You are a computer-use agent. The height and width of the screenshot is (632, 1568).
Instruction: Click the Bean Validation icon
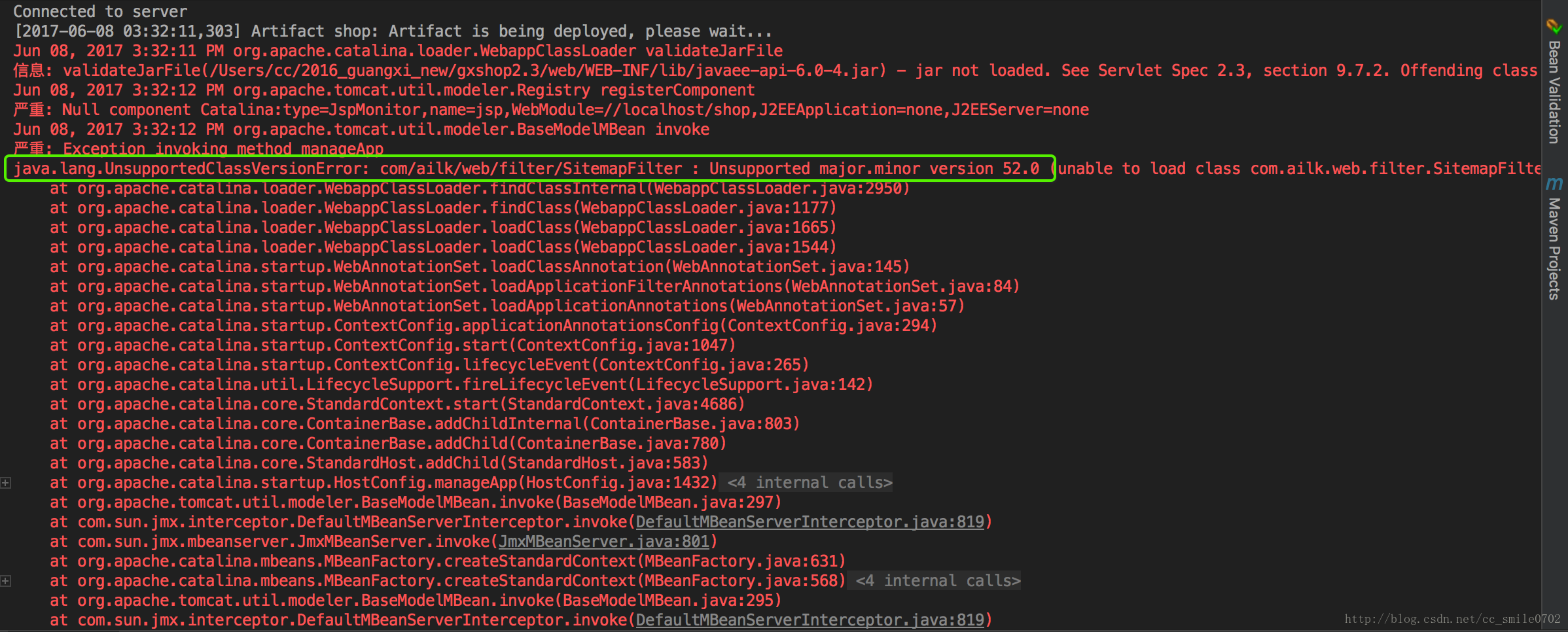pyautogui.click(x=1554, y=26)
